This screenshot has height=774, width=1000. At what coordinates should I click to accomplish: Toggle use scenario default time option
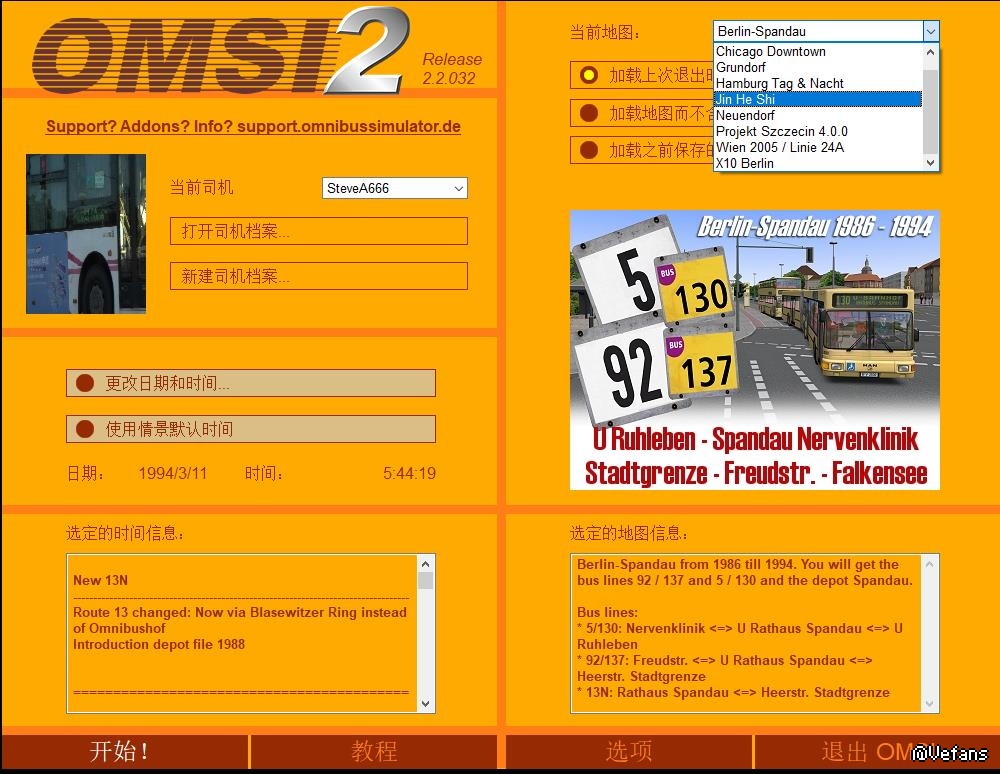point(251,429)
